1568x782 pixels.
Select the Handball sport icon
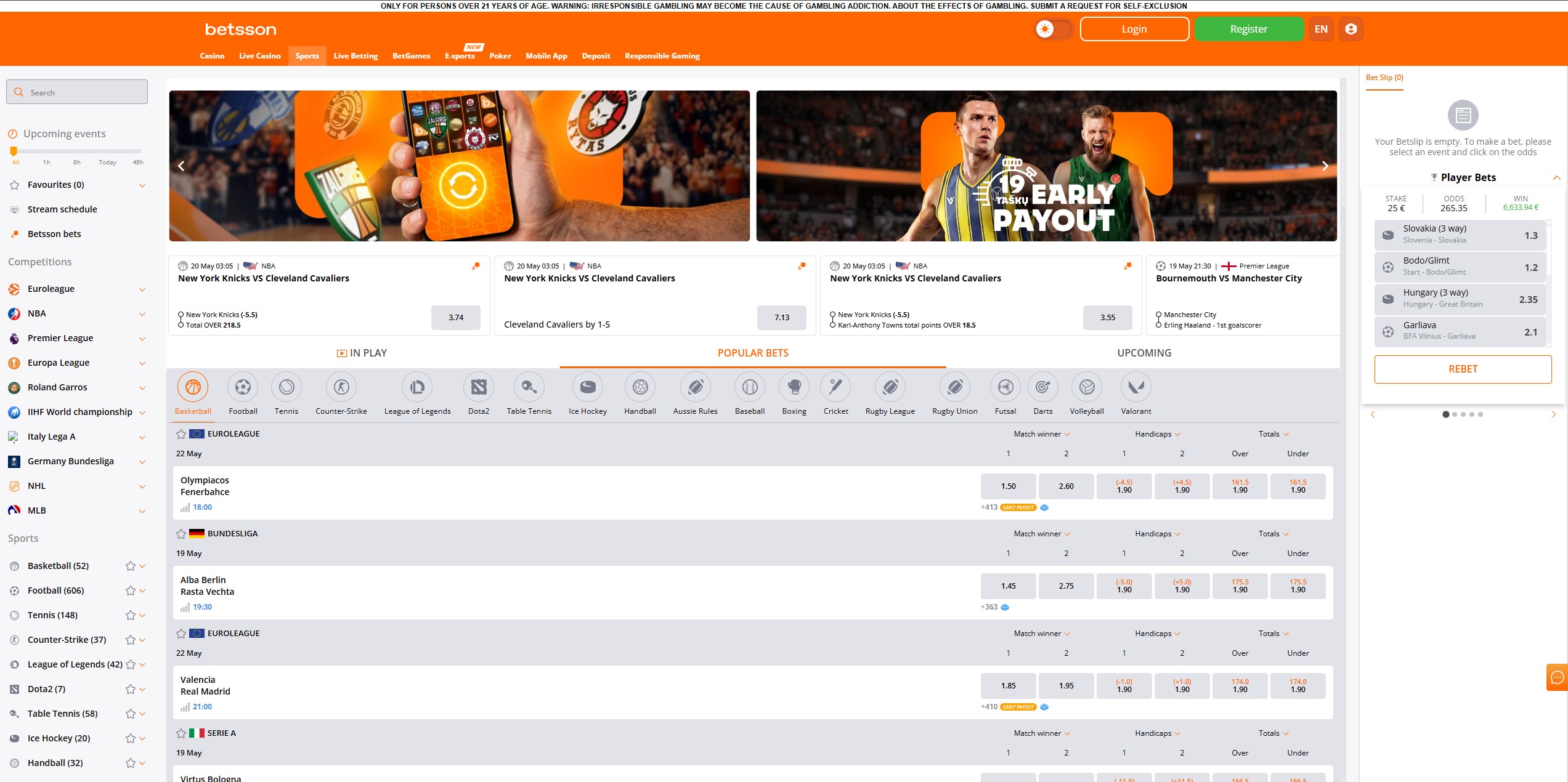640,387
